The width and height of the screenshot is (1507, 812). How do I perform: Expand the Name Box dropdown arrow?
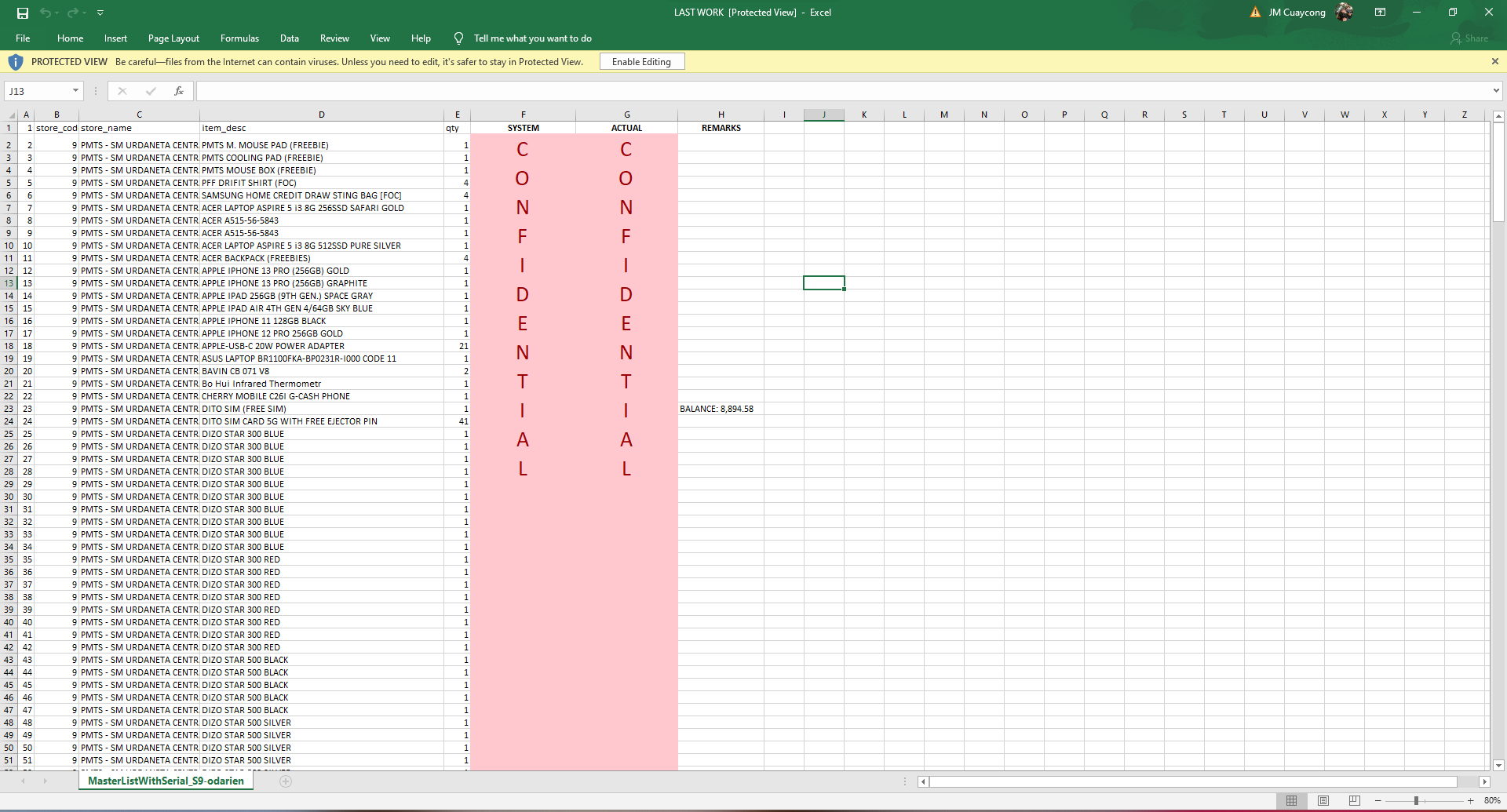pyautogui.click(x=75, y=91)
